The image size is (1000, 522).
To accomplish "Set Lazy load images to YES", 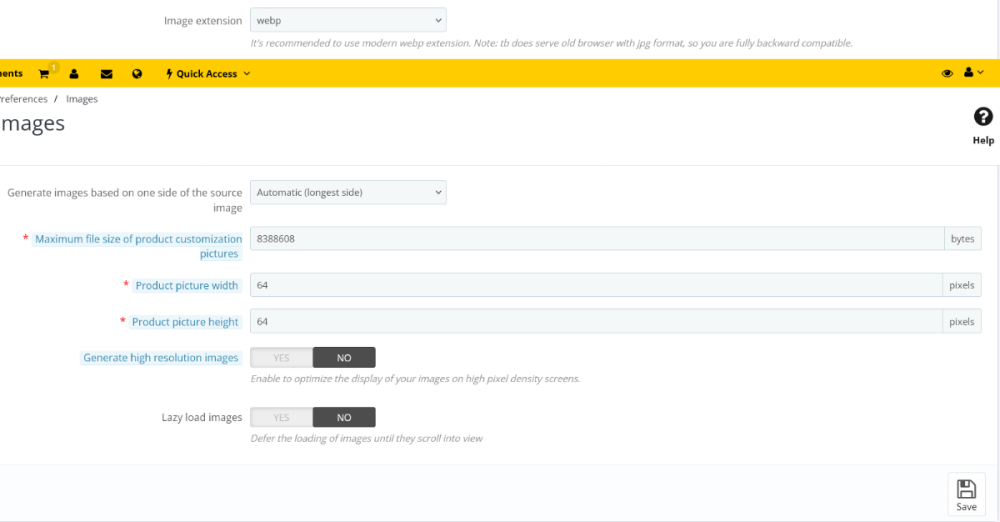I will pos(281,417).
